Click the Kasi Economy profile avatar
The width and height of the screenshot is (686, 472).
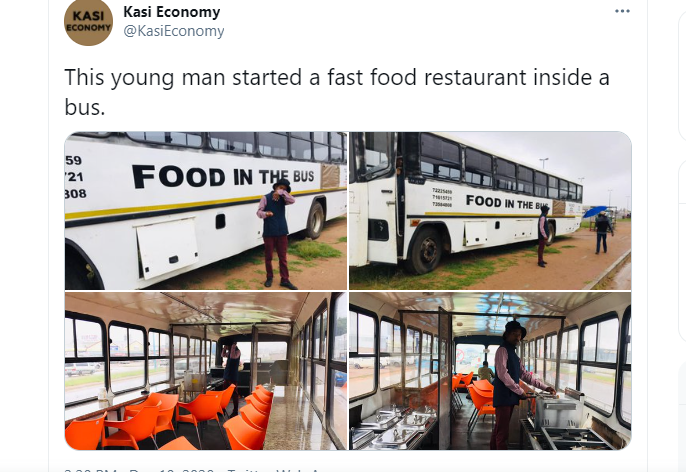click(x=88, y=21)
